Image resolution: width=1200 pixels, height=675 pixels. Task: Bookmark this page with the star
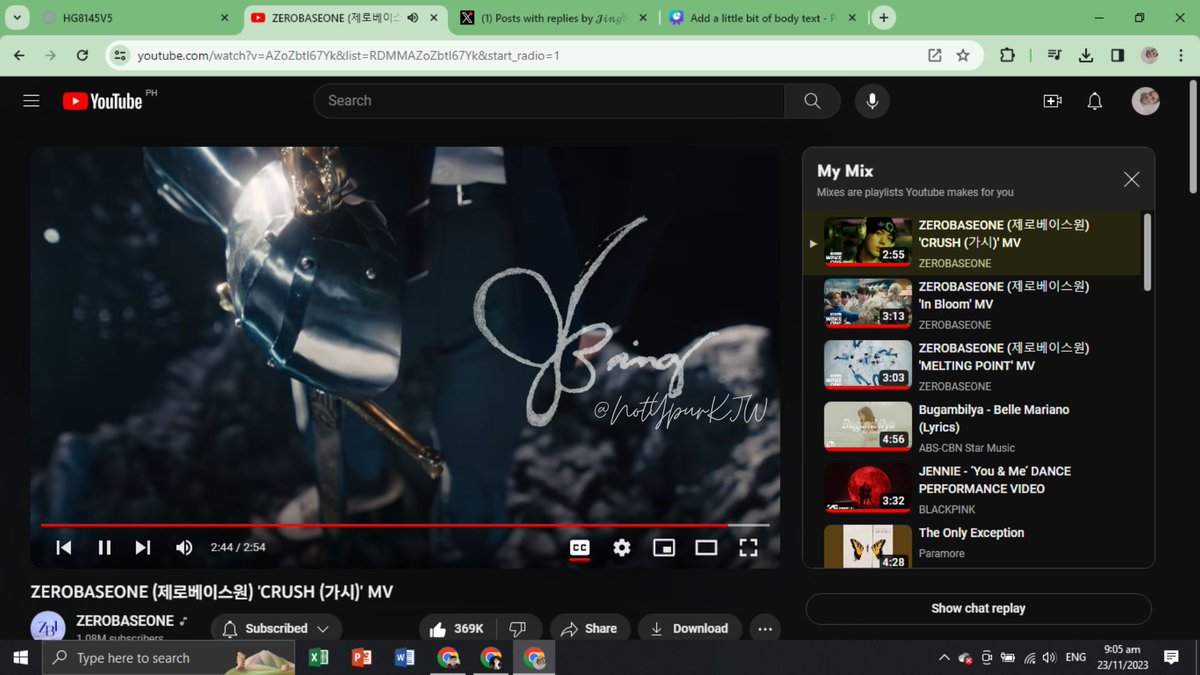click(963, 55)
